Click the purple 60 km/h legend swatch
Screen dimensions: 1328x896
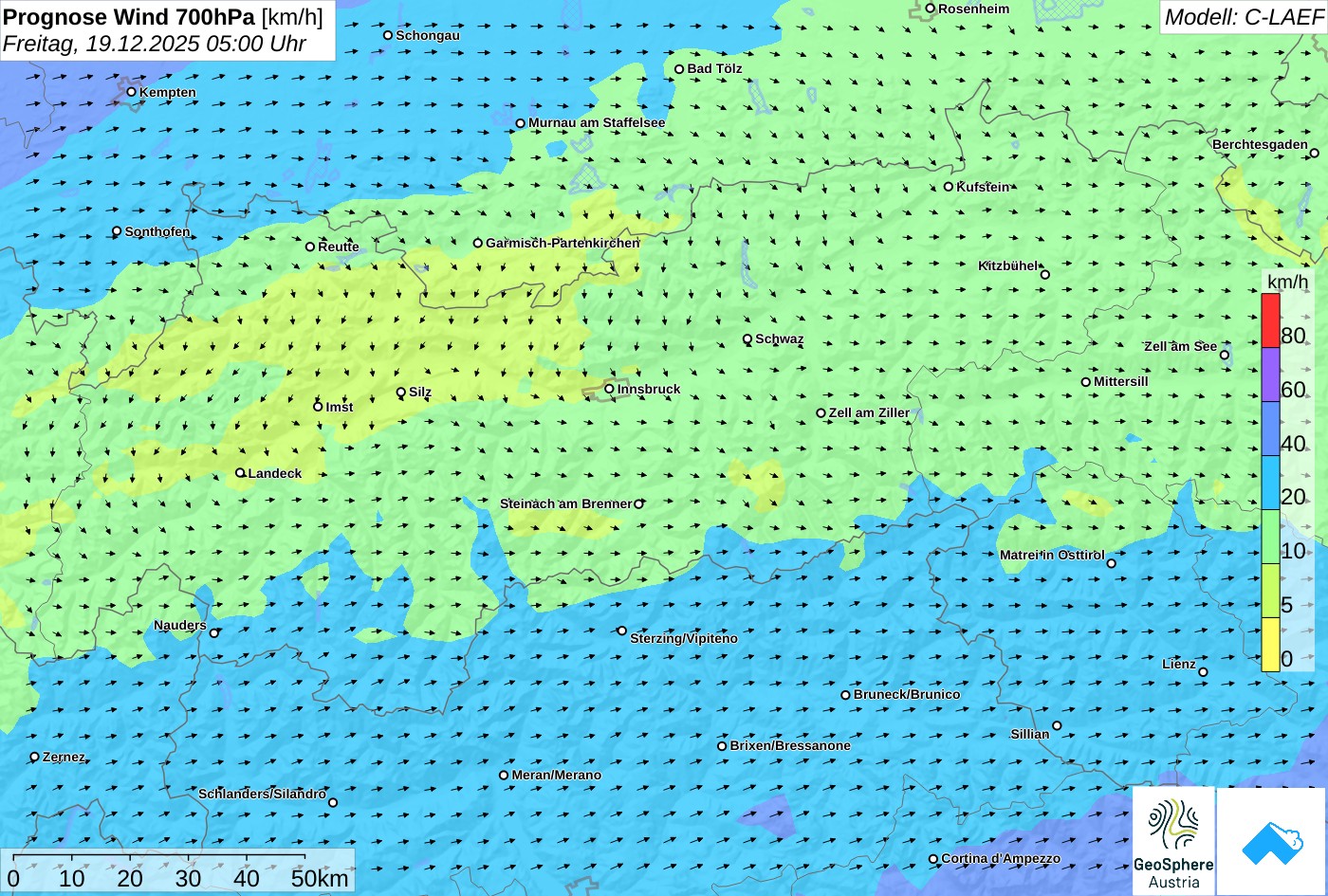pos(1270,375)
